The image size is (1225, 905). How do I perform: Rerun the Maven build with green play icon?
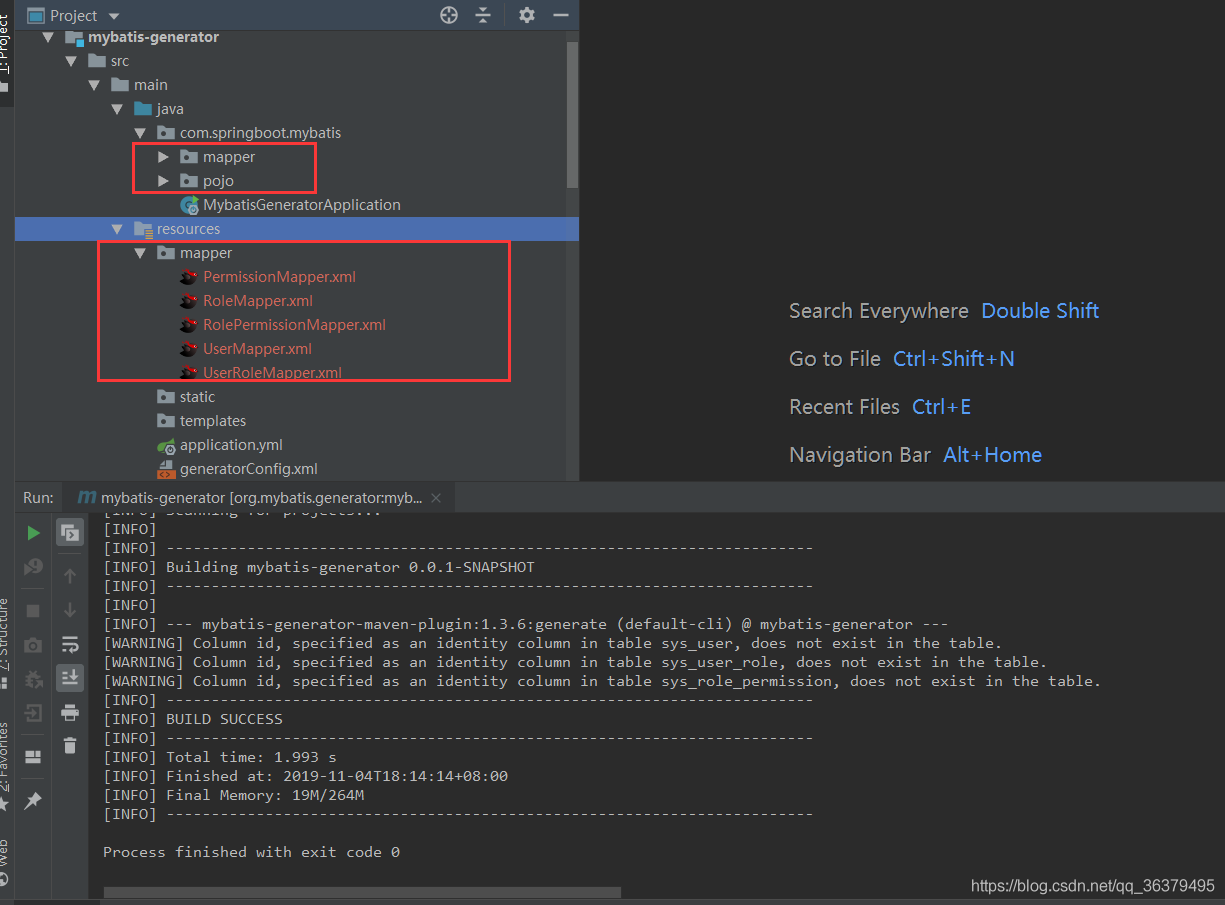pyautogui.click(x=34, y=532)
